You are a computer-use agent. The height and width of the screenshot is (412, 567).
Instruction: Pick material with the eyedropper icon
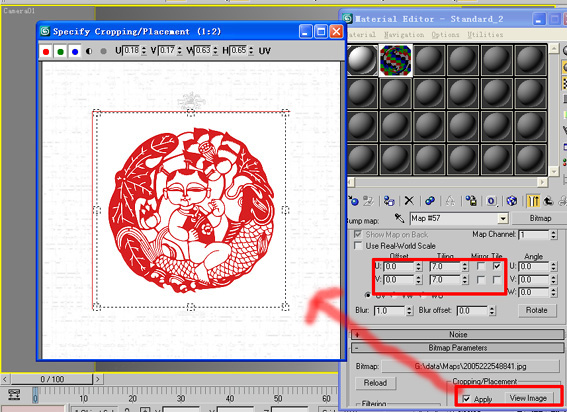point(399,218)
